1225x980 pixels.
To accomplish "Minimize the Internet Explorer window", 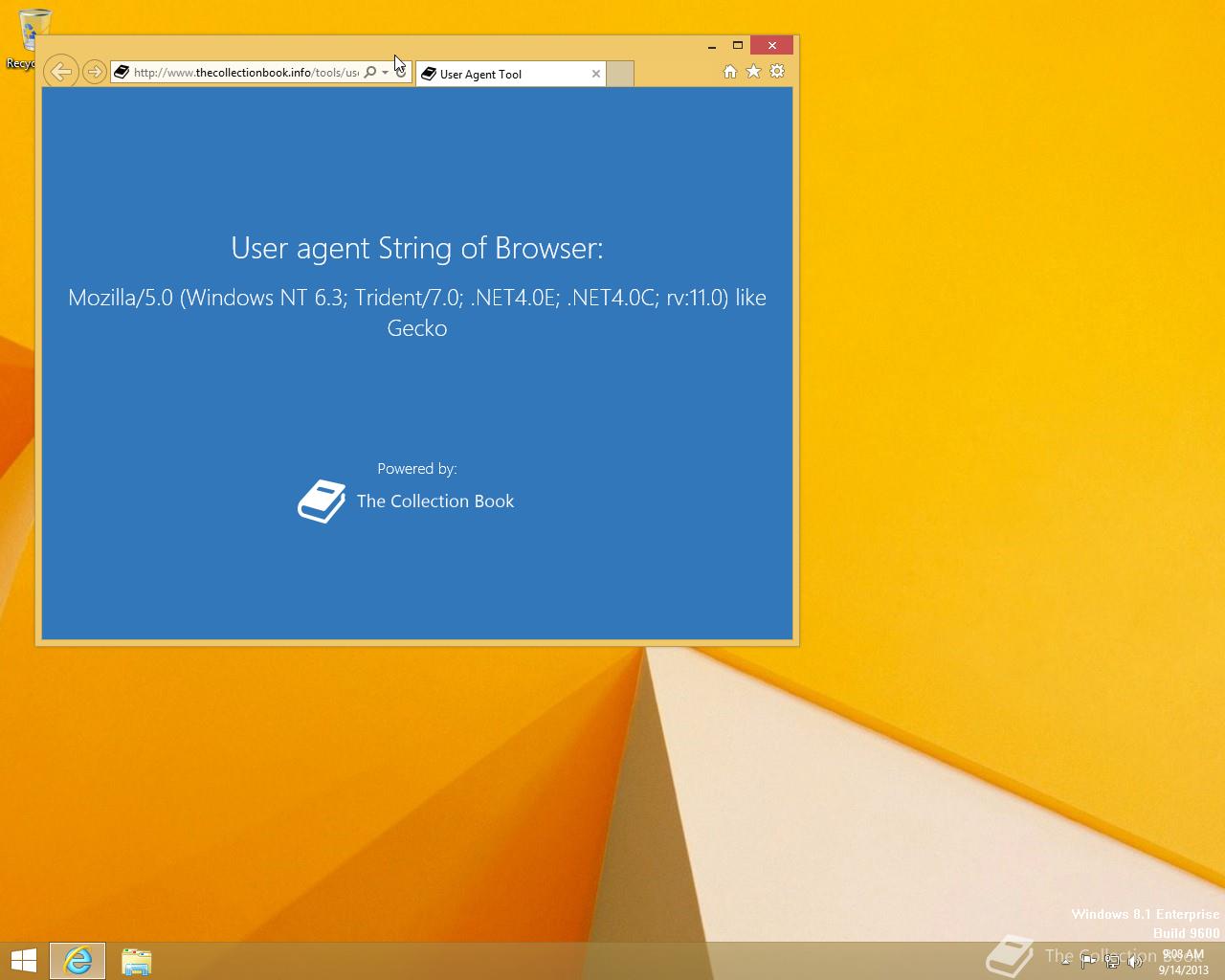I will coord(712,46).
